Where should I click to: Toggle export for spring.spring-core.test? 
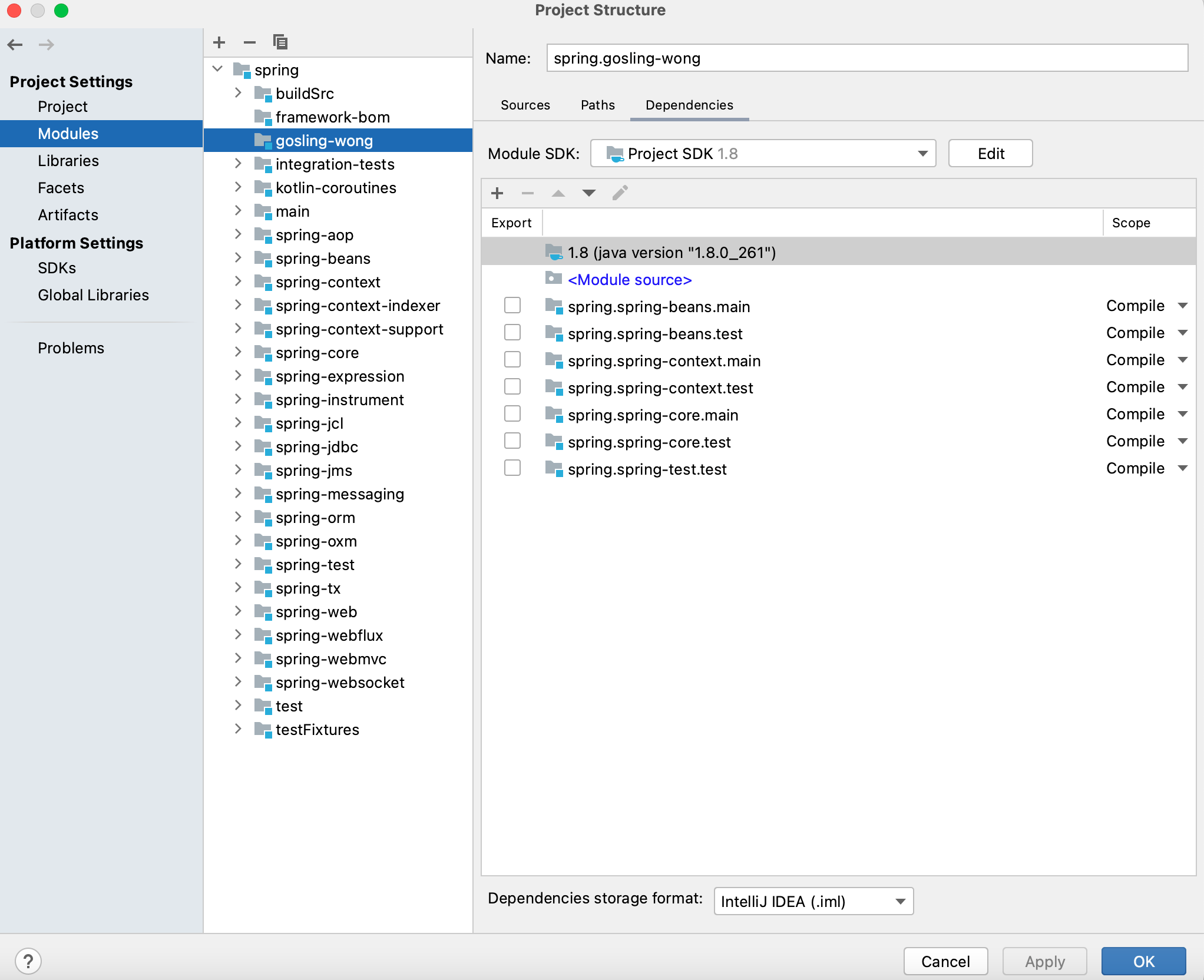512,441
